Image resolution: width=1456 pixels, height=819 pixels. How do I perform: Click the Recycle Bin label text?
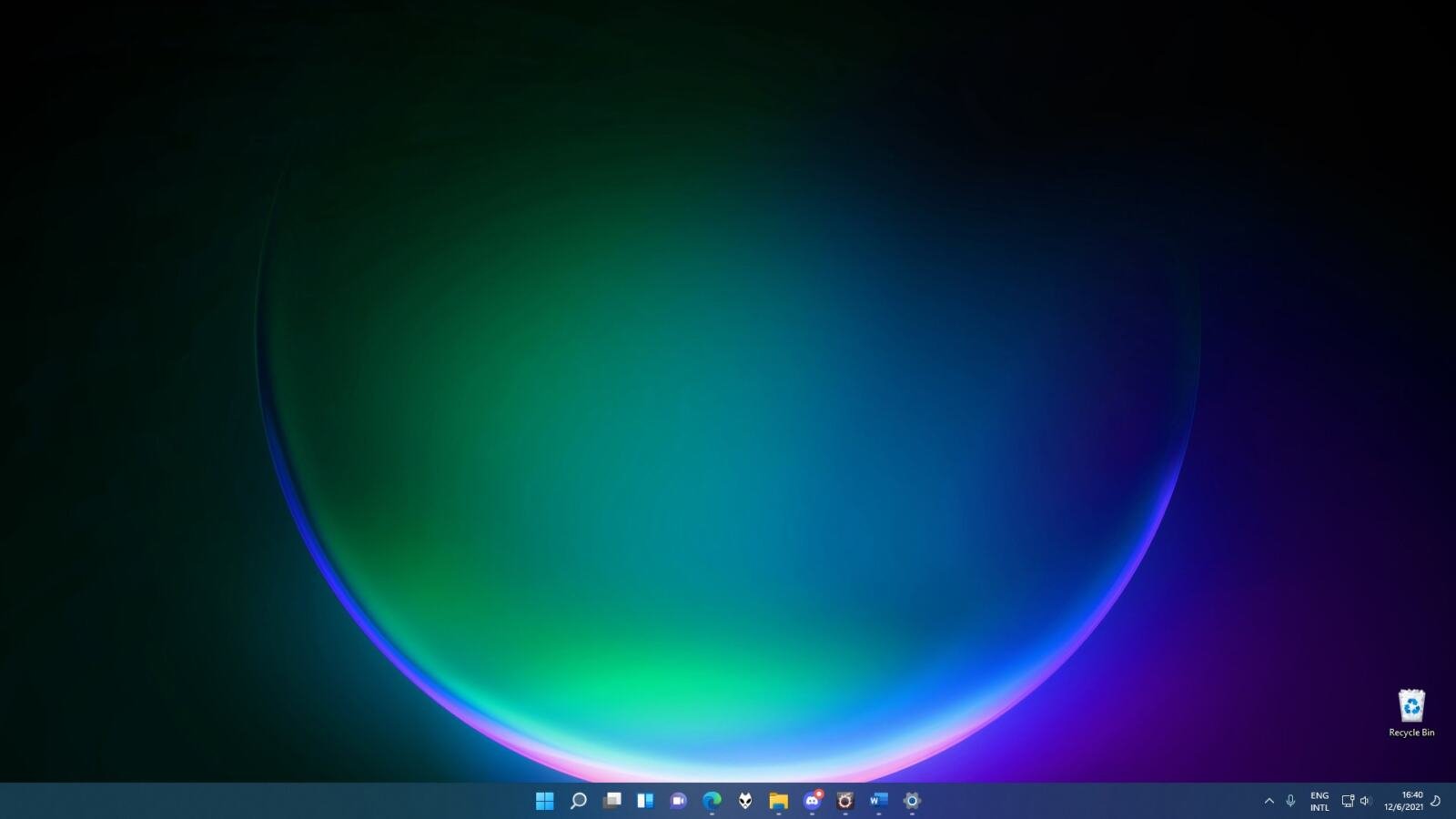pos(1411,733)
